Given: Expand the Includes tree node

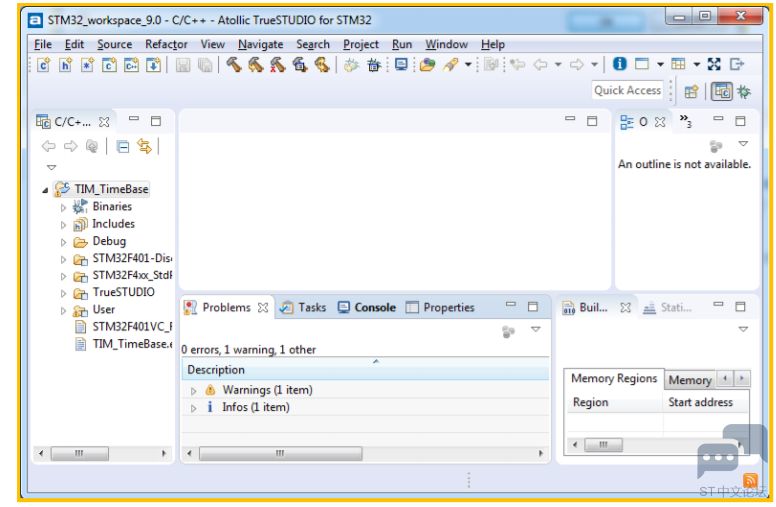Looking at the screenshot, I should [x=63, y=225].
